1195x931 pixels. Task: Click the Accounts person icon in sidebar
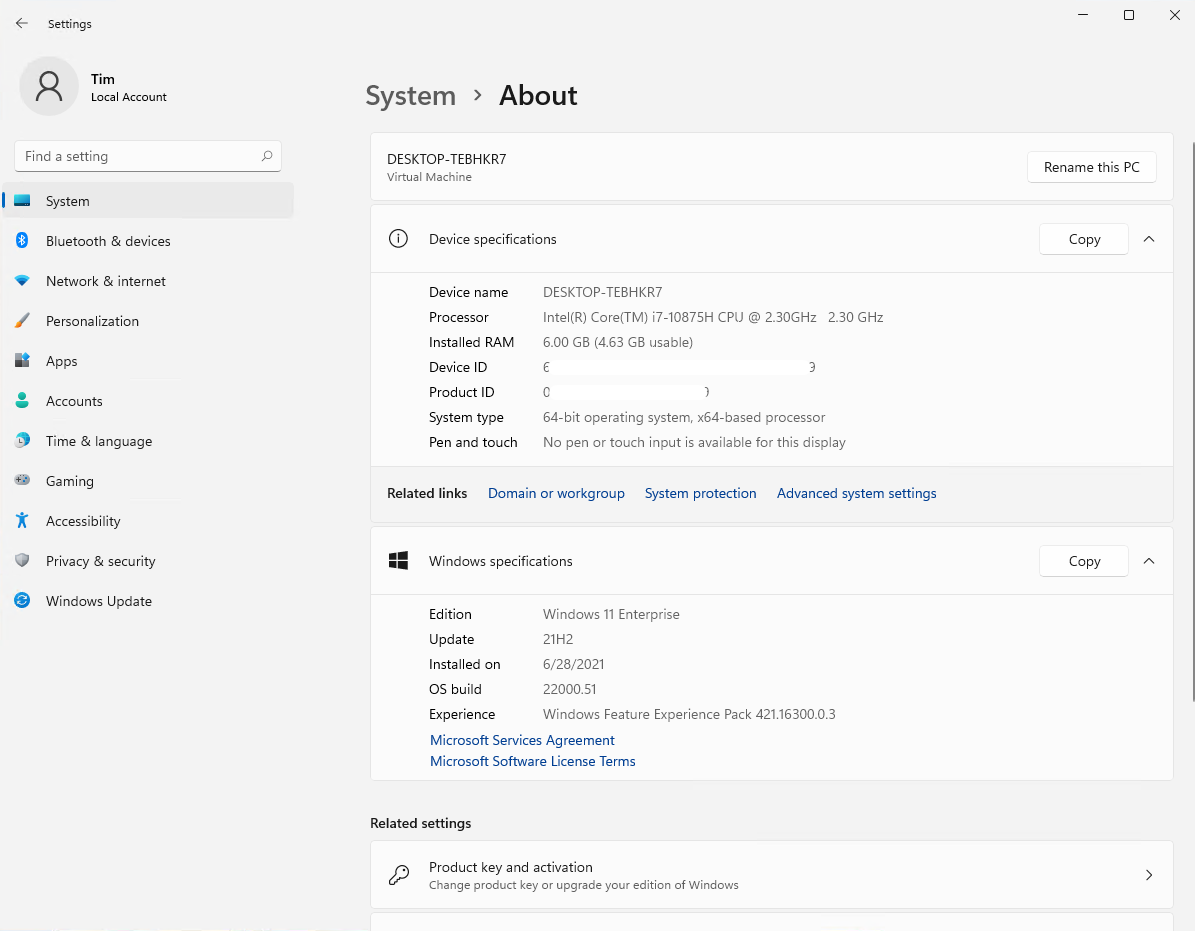coord(22,401)
